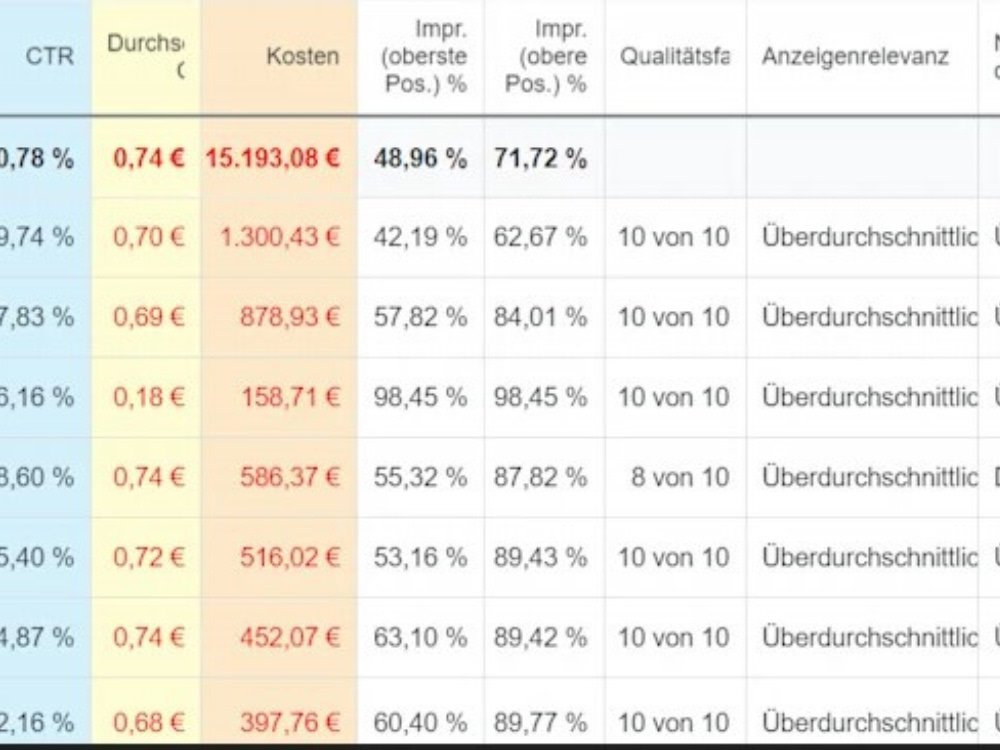Click the 98,45 % oberste Pos. cell
Image resolution: width=1000 pixels, height=750 pixels.
tap(420, 397)
